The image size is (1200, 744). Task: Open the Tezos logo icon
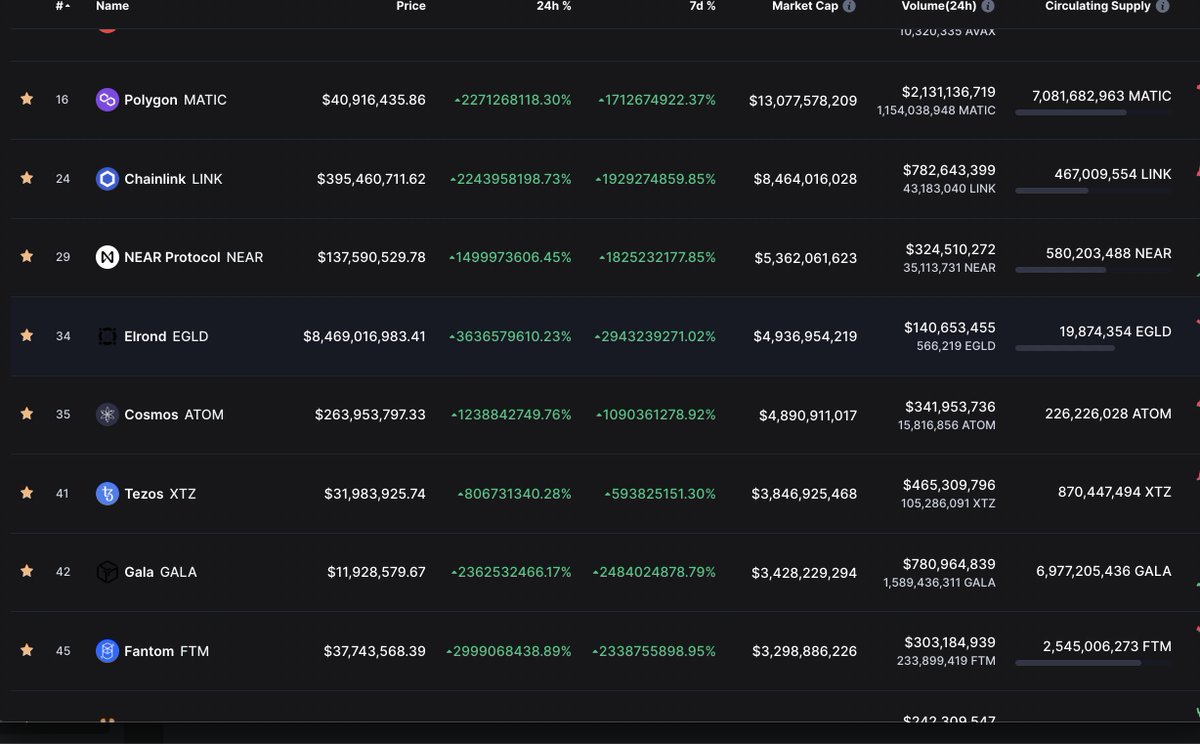tap(107, 493)
